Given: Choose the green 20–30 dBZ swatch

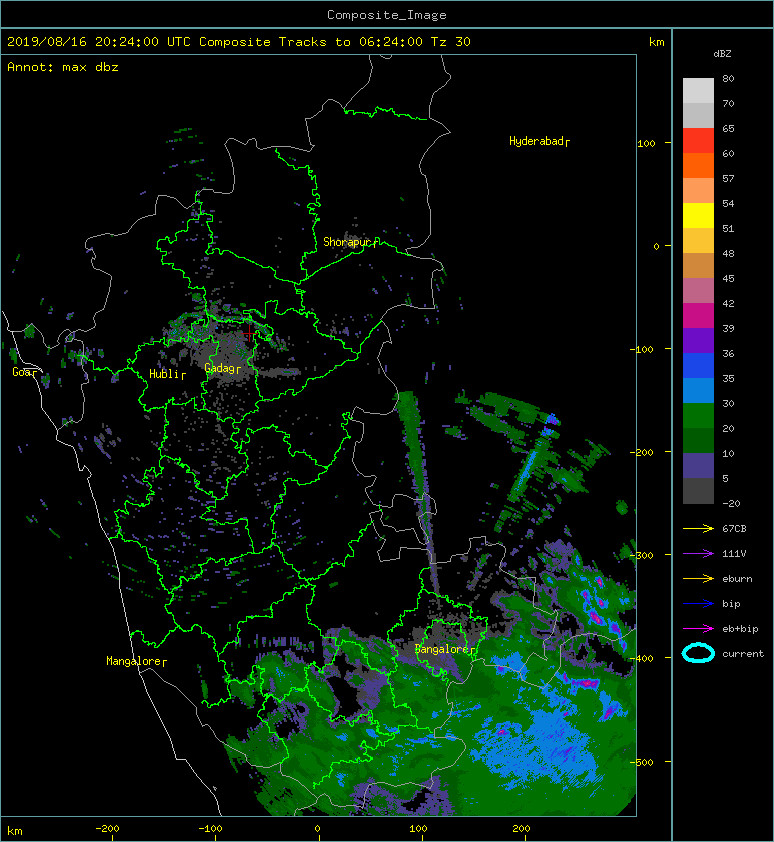Looking at the screenshot, I should click(698, 416).
